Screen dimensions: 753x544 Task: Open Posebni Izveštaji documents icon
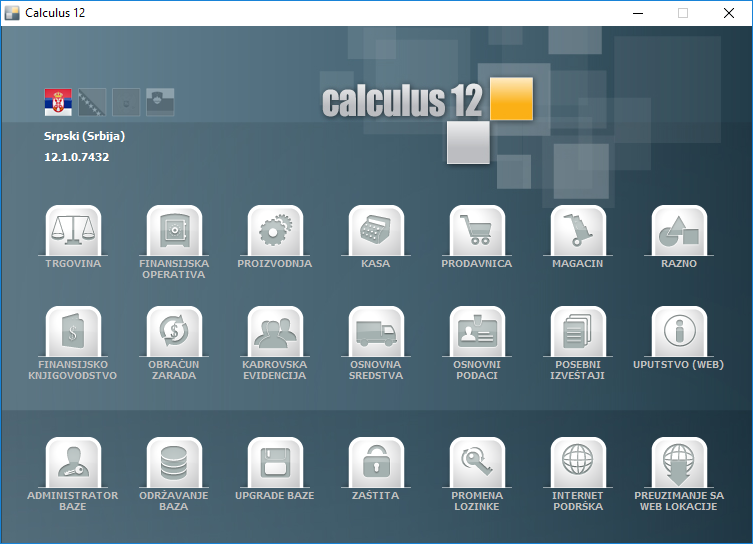578,332
